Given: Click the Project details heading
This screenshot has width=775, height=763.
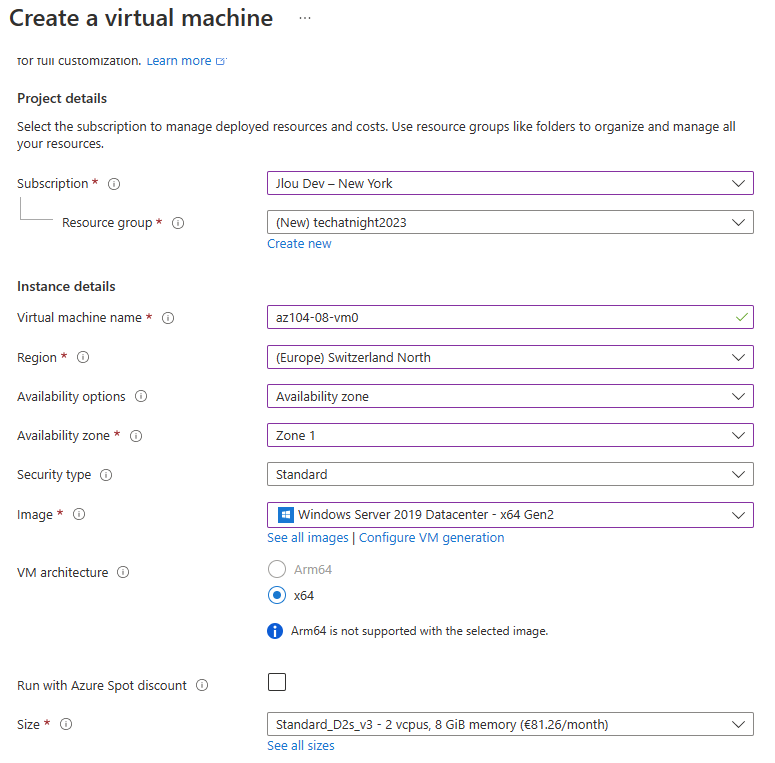Looking at the screenshot, I should click(x=62, y=98).
